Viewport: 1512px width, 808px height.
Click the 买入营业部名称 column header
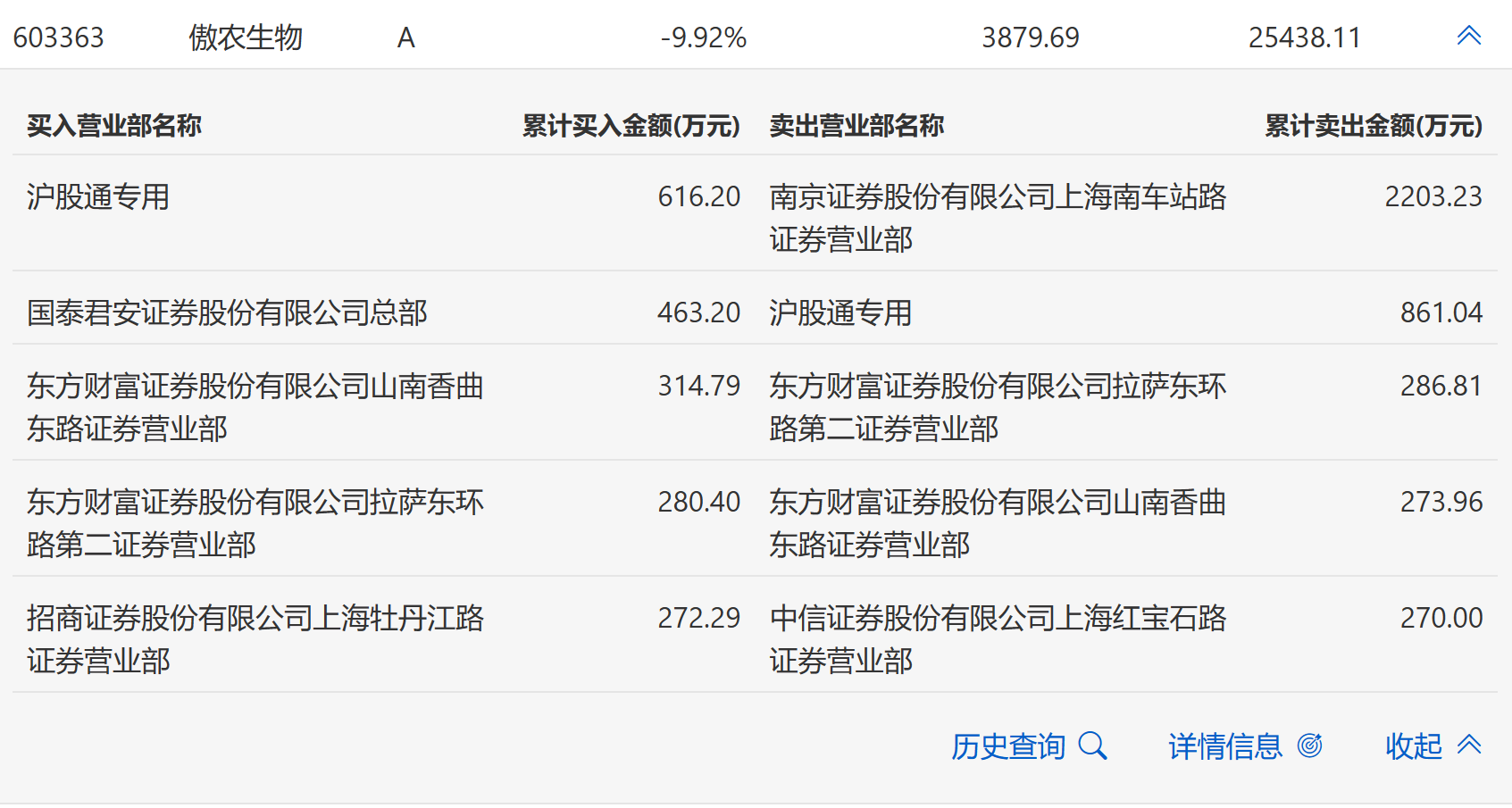[114, 126]
